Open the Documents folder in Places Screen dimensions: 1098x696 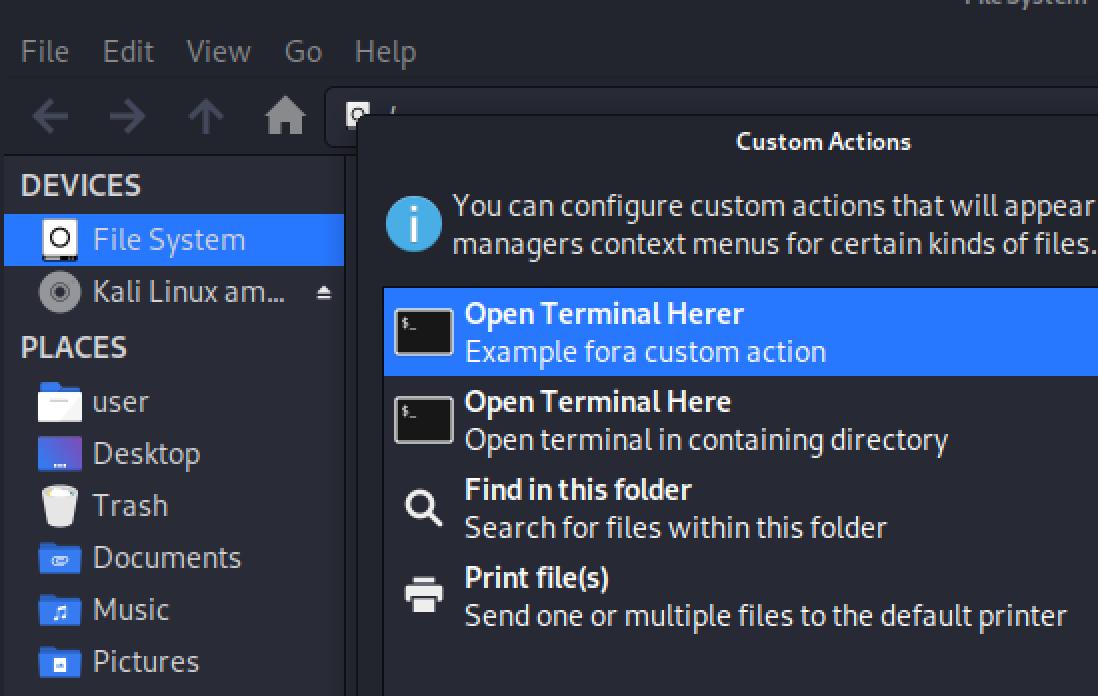pyautogui.click(x=166, y=558)
